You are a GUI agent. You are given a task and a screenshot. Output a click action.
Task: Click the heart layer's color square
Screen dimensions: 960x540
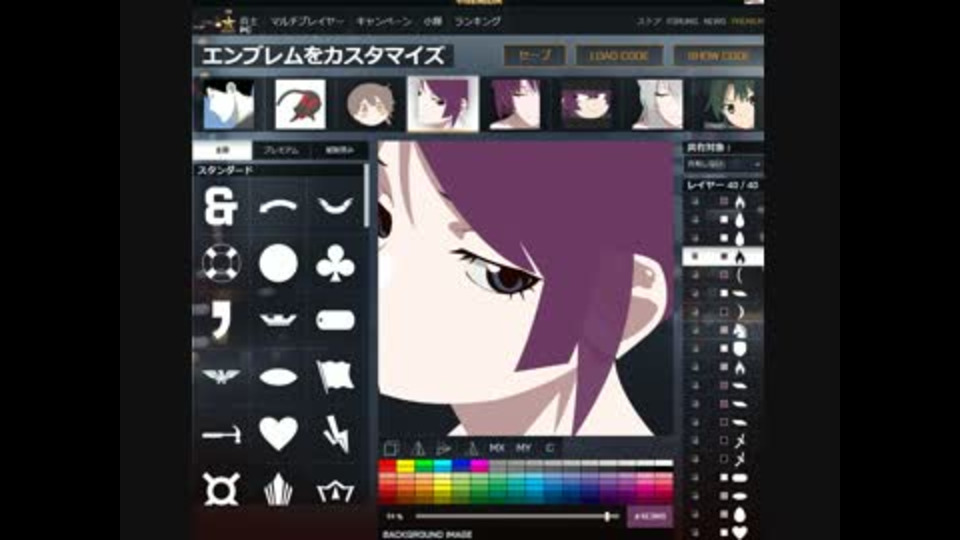click(724, 533)
